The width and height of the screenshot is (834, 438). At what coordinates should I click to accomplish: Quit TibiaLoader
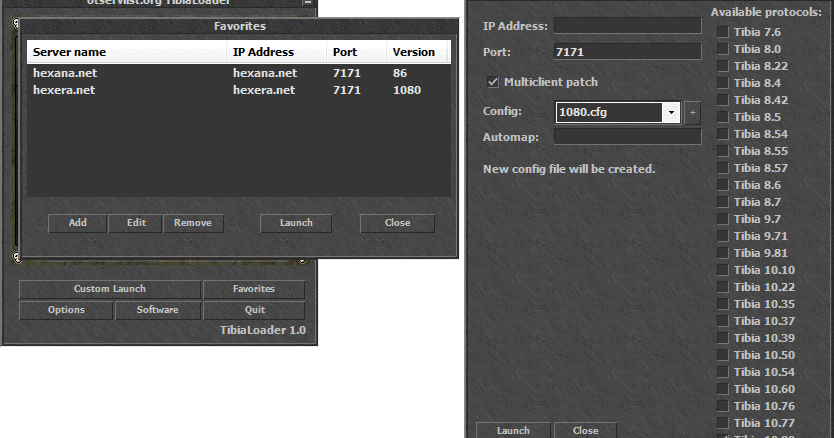254,310
